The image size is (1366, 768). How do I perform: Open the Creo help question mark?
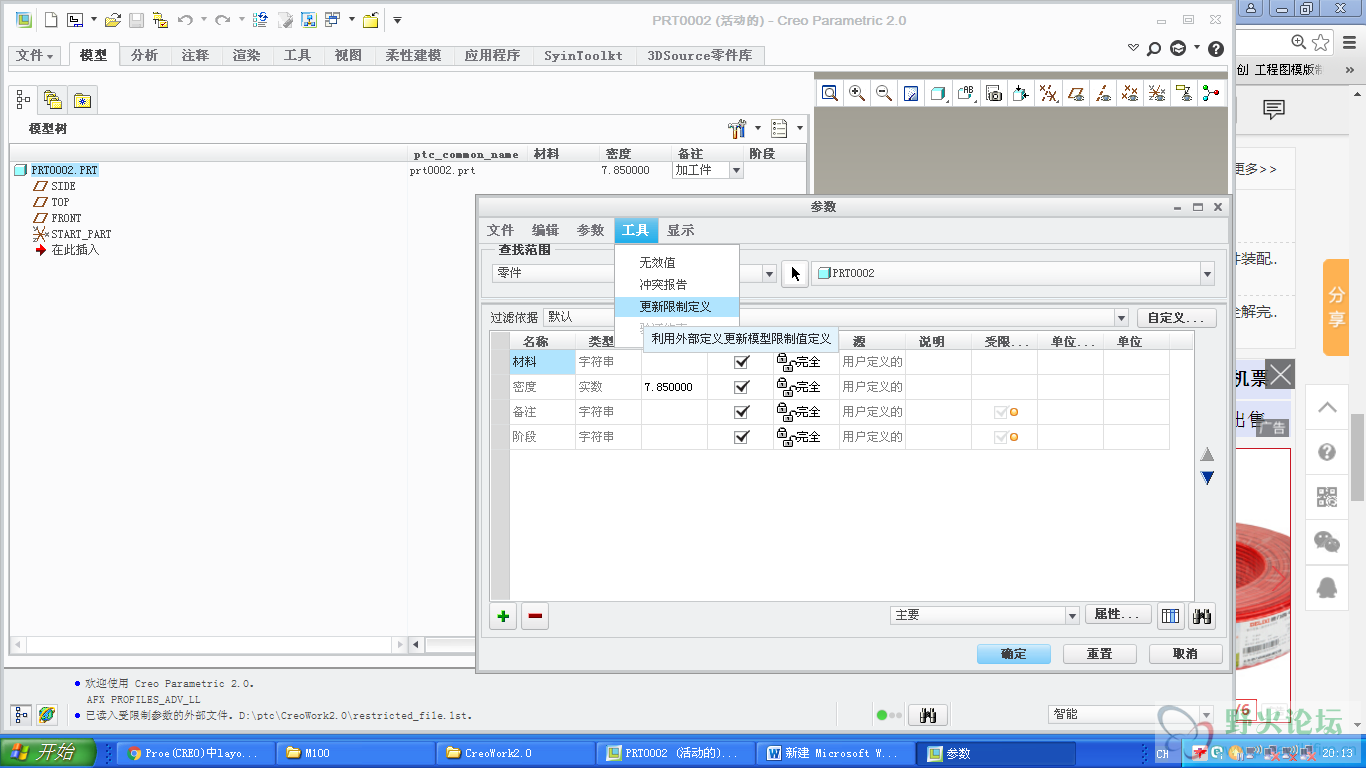[1216, 48]
